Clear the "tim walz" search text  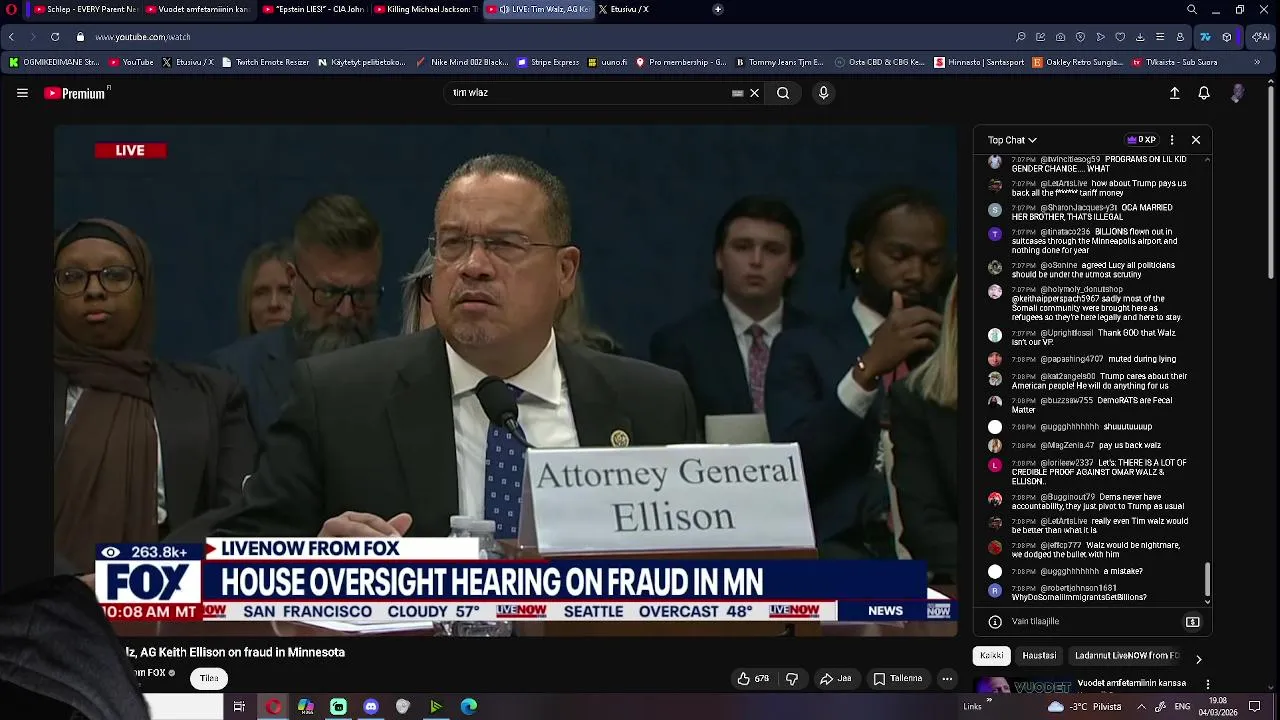point(755,93)
